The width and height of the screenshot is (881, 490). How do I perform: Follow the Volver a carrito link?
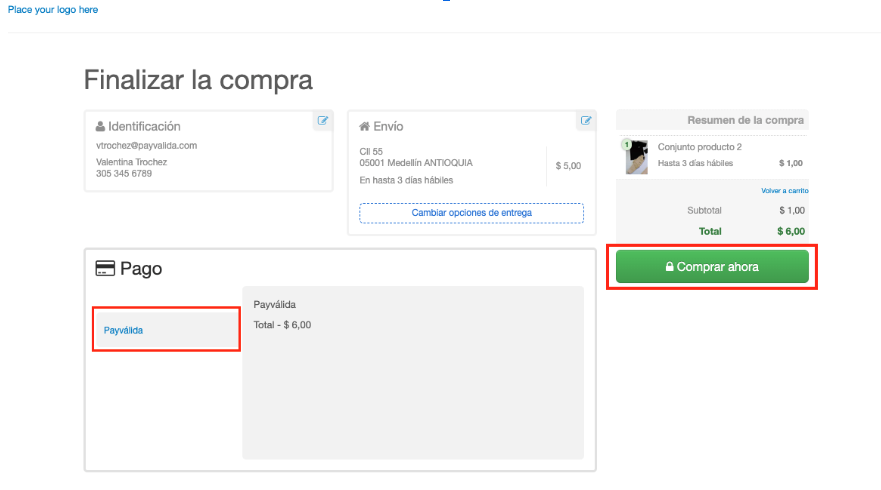click(x=782, y=190)
